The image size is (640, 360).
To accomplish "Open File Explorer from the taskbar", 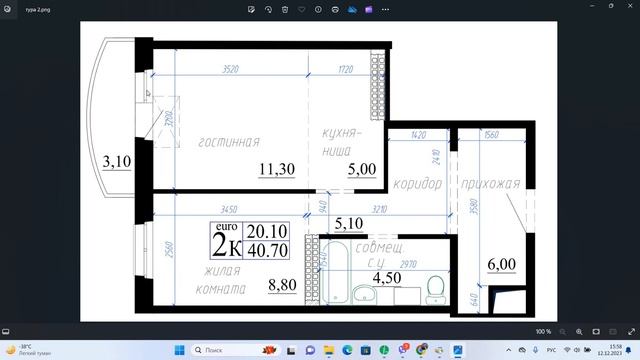I will click(x=329, y=350).
